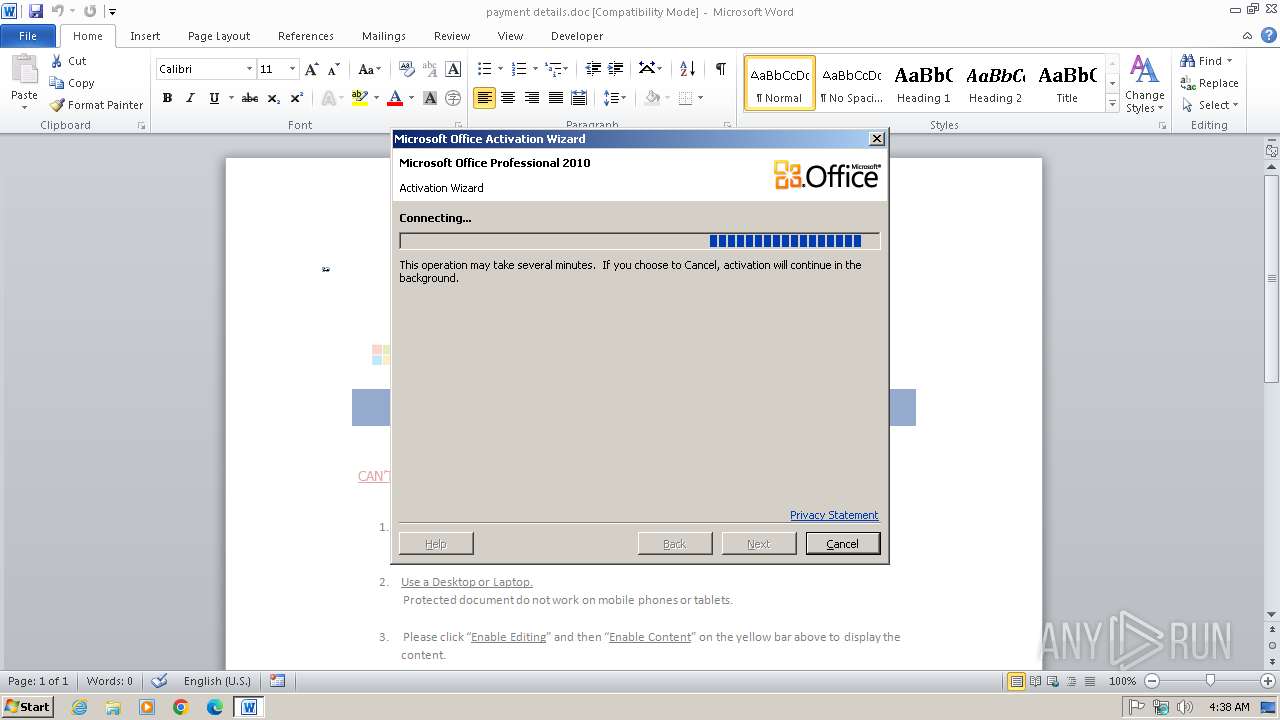Apply the Heading 1 style
This screenshot has height=720, width=1280.
tap(924, 83)
